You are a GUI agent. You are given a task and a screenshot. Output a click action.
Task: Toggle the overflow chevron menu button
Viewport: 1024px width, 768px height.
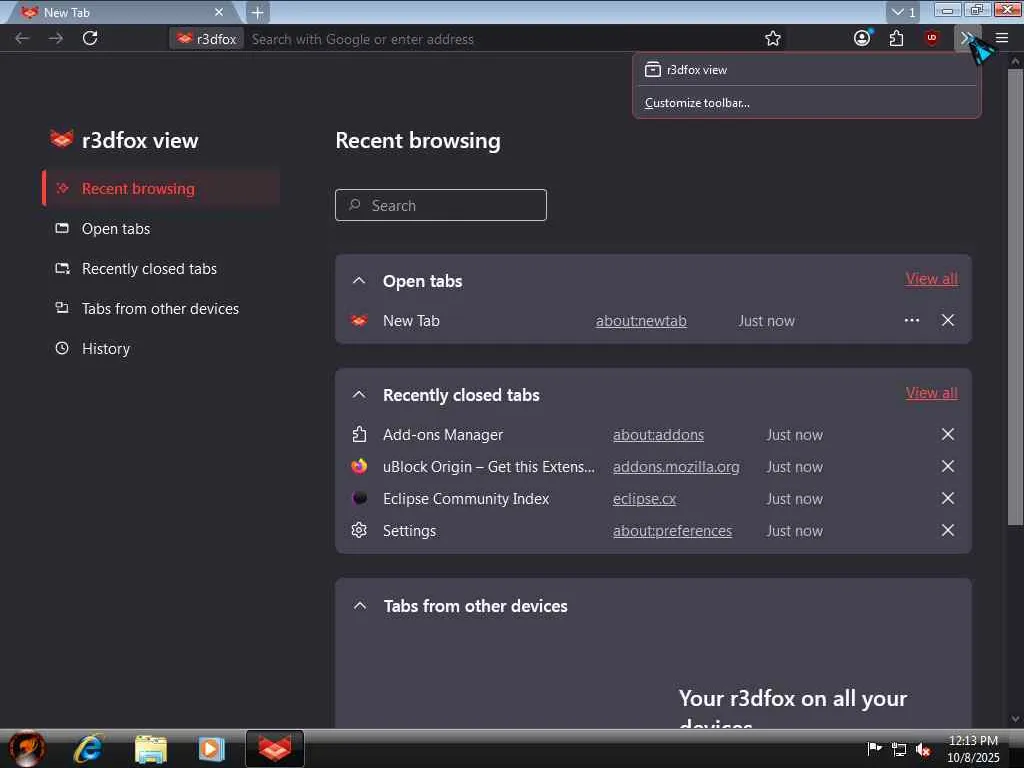pos(967,39)
